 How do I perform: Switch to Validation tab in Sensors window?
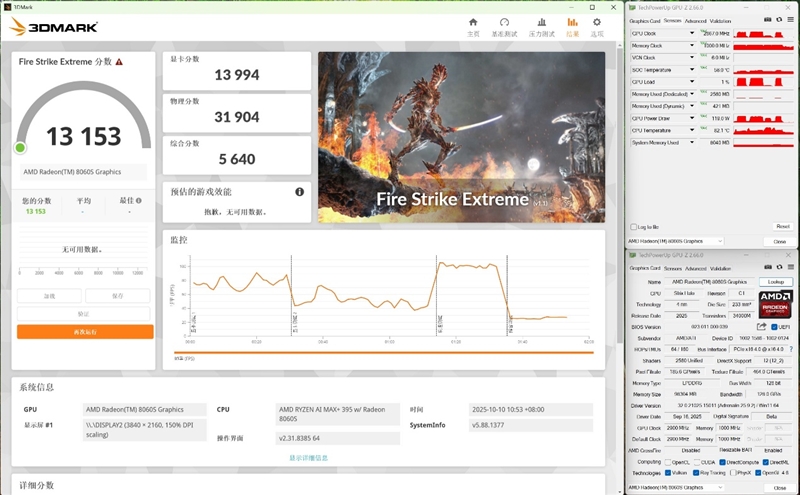click(721, 20)
